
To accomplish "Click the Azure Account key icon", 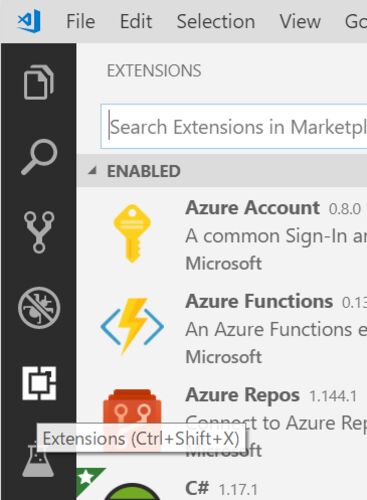I will [x=132, y=233].
